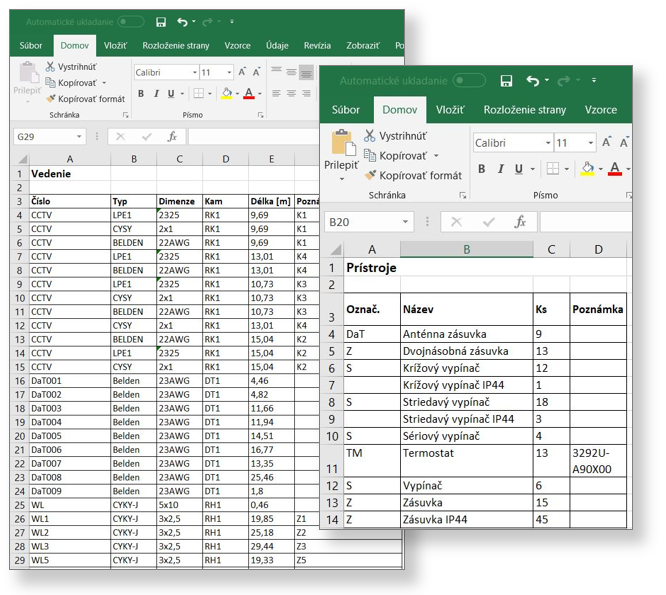Viewport: 666px width, 595px height.
Task: Click Select All corner in Prístroje sheet
Action: click(x=336, y=249)
